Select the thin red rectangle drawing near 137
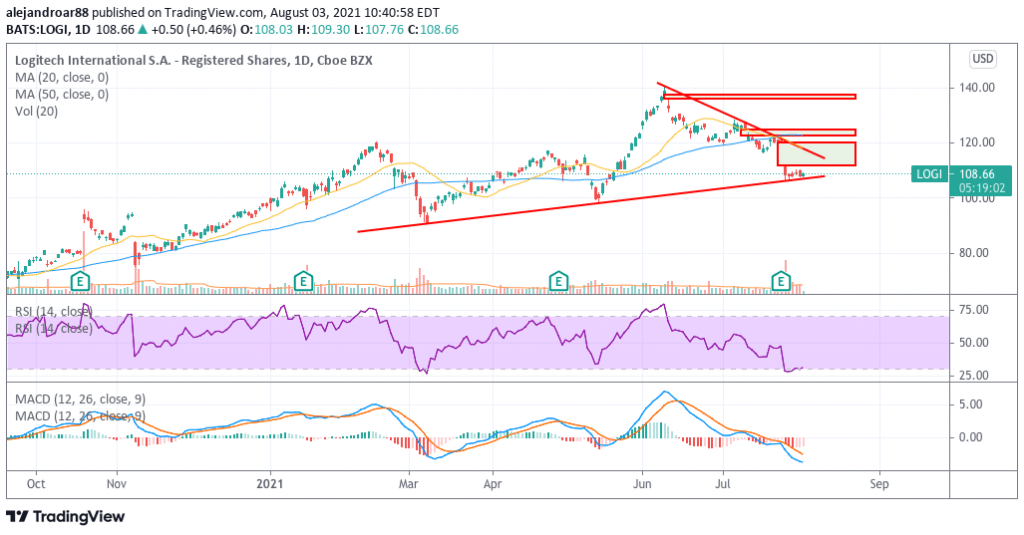Viewport: 1024px width, 535px height. click(x=760, y=97)
